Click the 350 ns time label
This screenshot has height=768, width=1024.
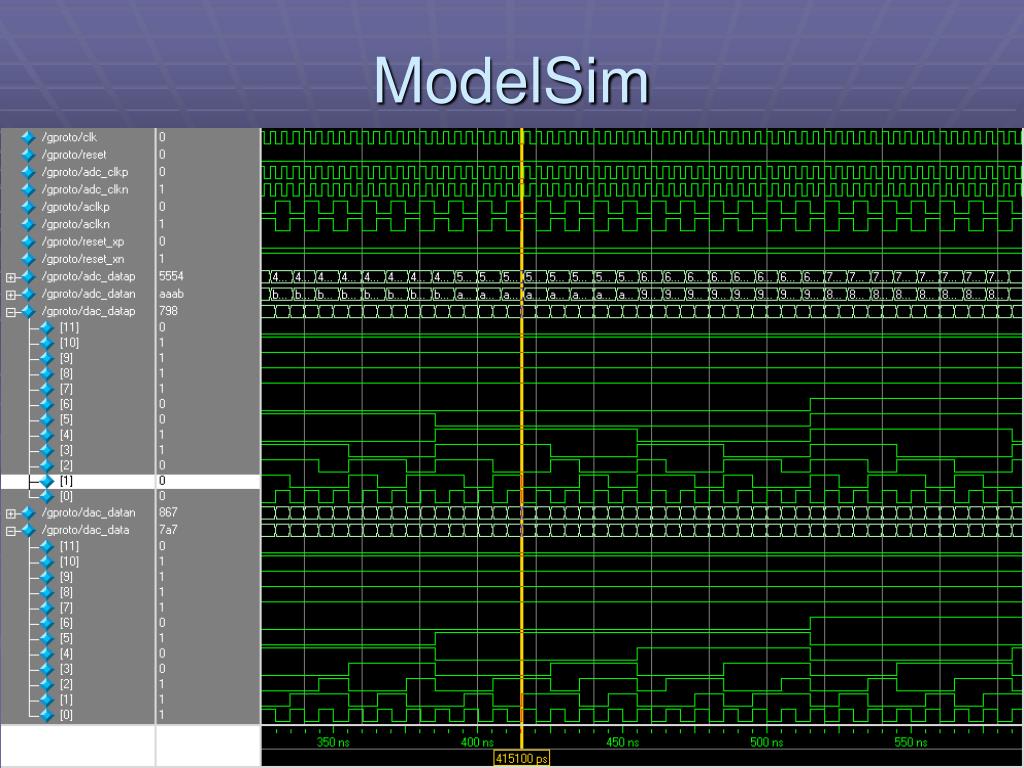333,743
